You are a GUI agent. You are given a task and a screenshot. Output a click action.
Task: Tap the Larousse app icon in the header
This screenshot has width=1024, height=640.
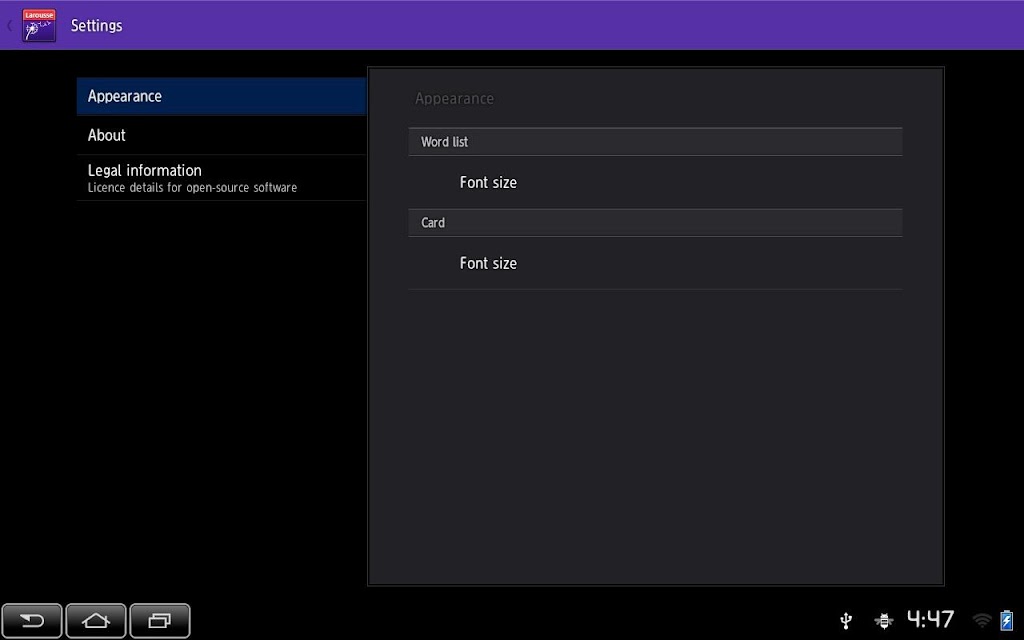[39, 25]
